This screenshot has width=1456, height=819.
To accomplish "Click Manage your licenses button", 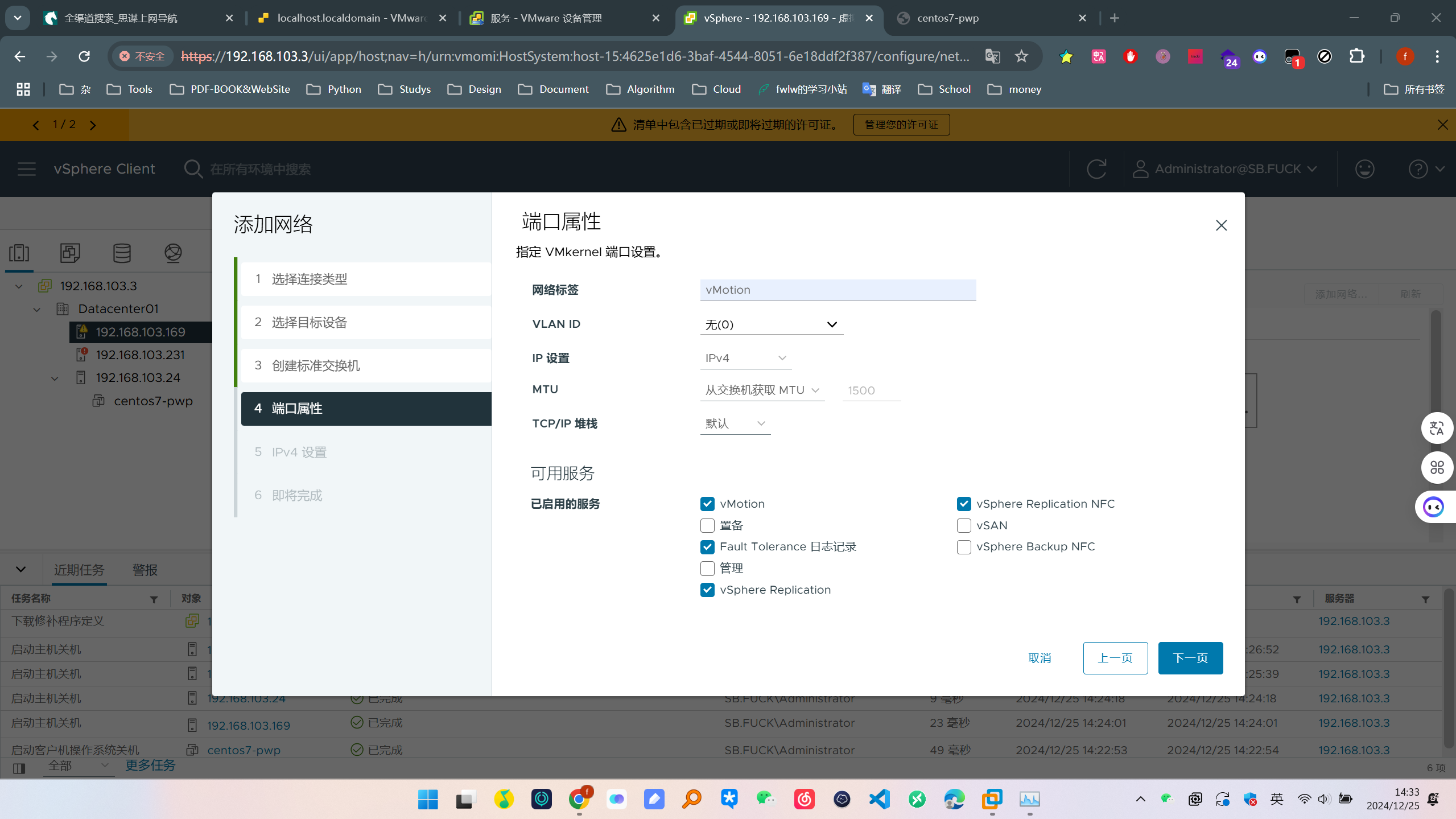I will click(x=901, y=125).
